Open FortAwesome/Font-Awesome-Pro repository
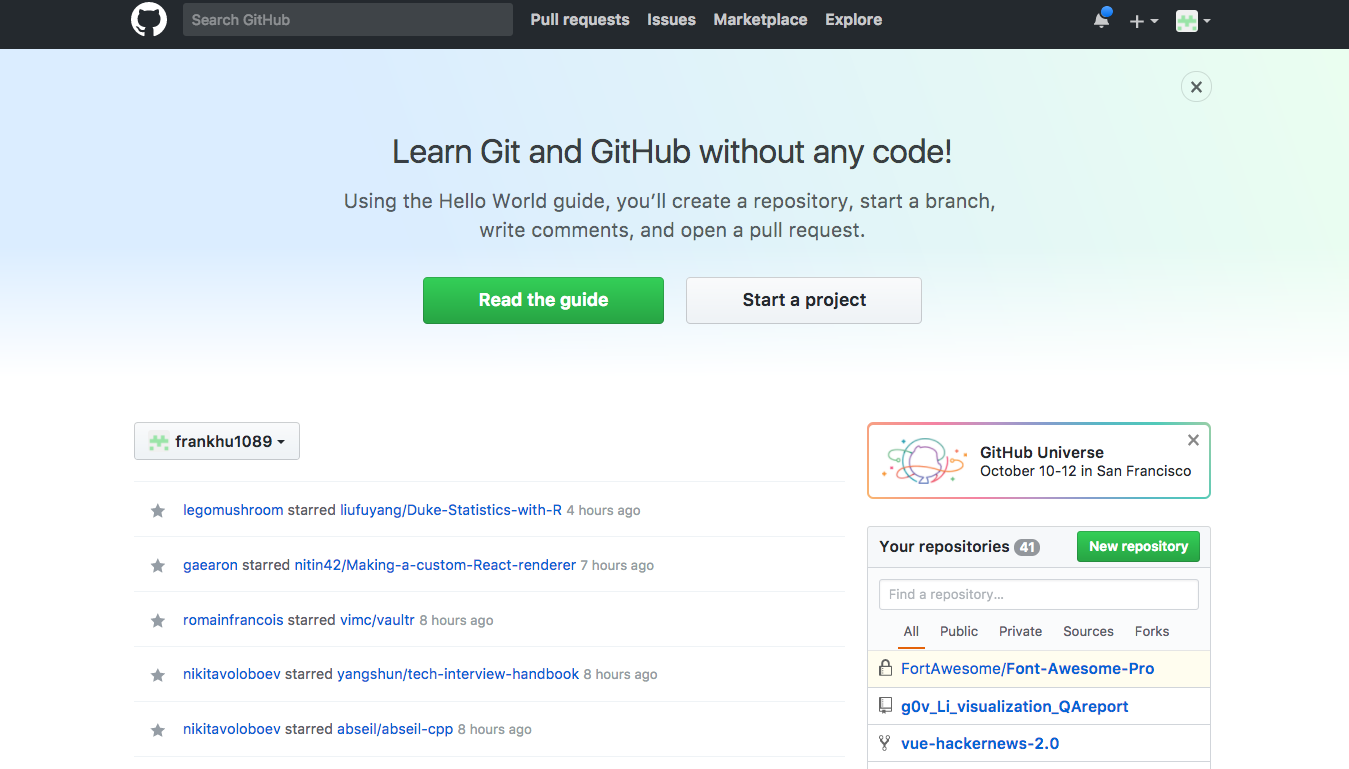Image resolution: width=1349 pixels, height=769 pixels. coord(1027,668)
